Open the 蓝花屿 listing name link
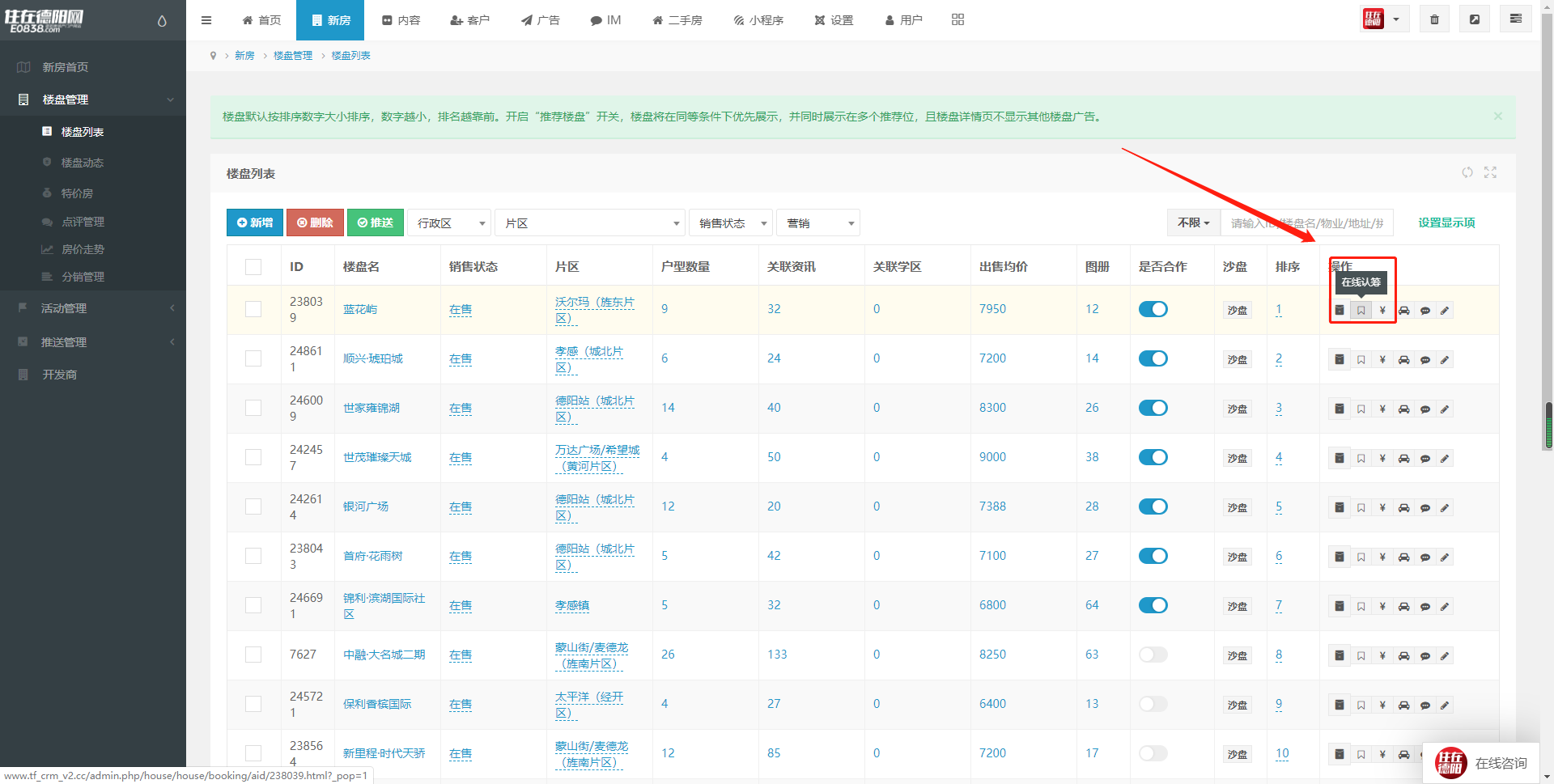The height and width of the screenshot is (784, 1554). coord(360,309)
